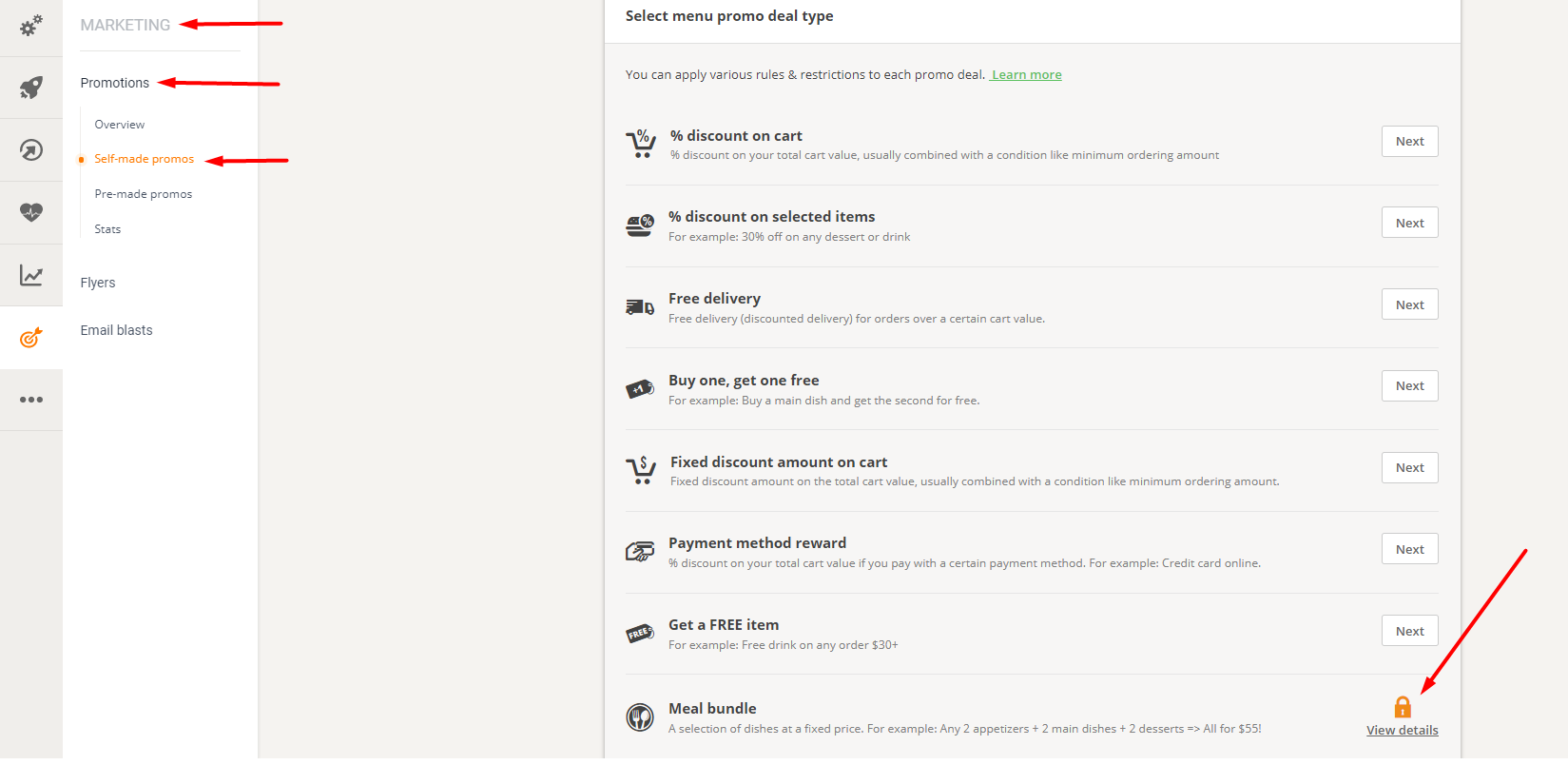The height and width of the screenshot is (765, 1568).
Task: Open the line chart reports icon
Action: [31, 275]
